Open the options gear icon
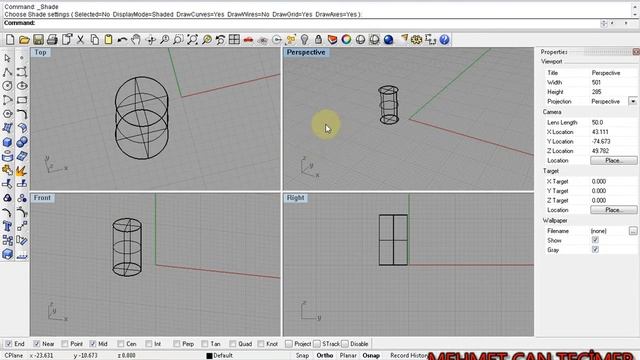This screenshot has height=360, width=640. [416, 40]
